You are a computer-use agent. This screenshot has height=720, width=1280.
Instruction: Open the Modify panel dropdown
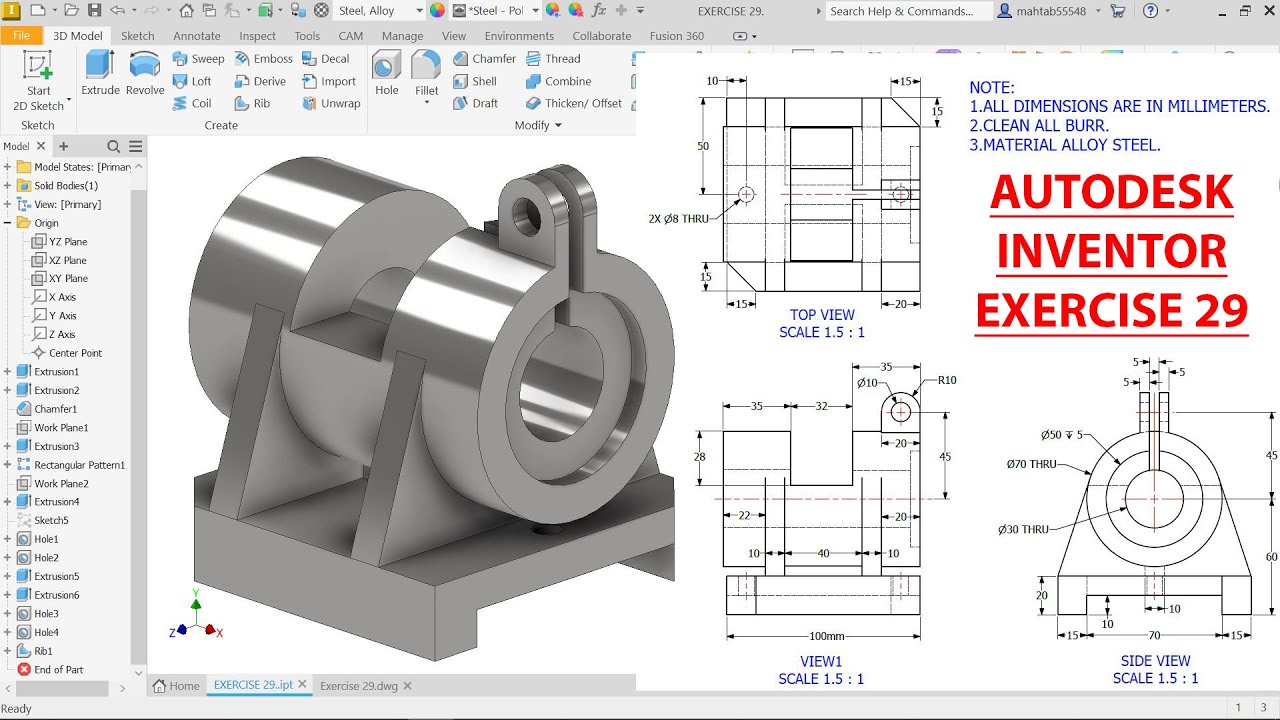[x=538, y=125]
